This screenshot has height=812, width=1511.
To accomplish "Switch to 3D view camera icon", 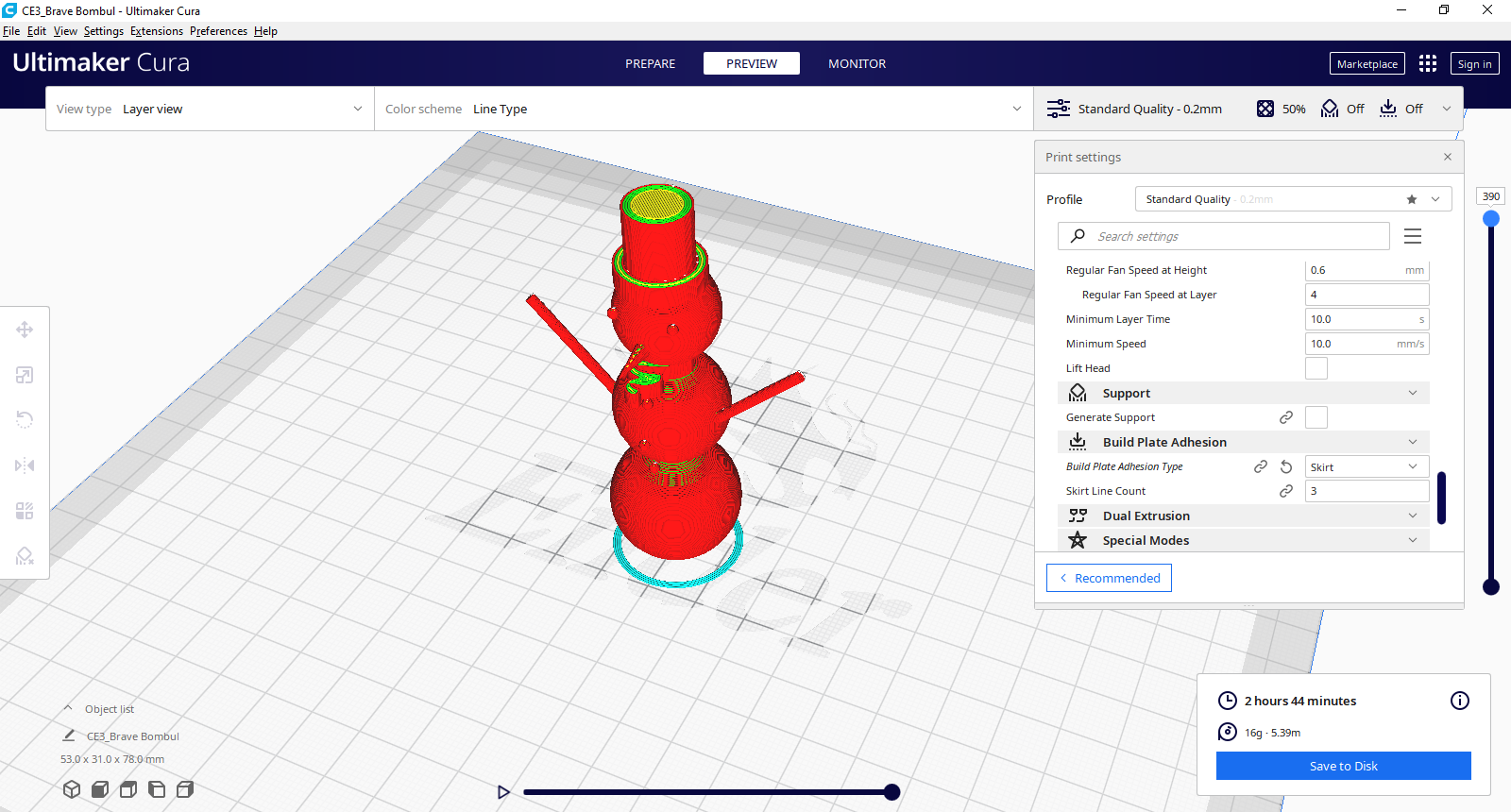I will (x=72, y=789).
